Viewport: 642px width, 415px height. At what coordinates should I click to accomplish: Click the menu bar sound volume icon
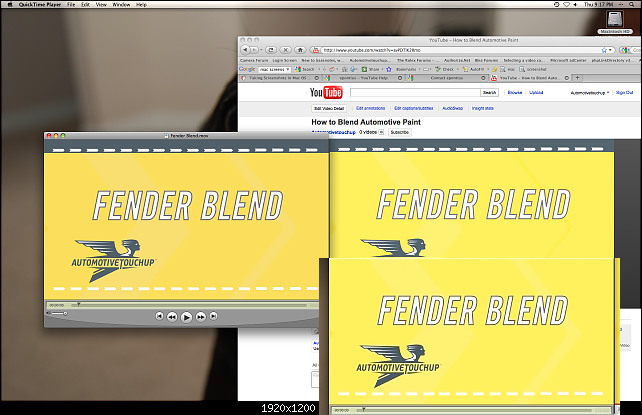[x=576, y=5]
